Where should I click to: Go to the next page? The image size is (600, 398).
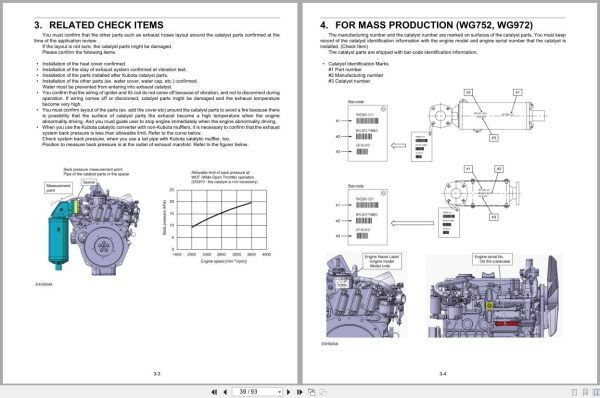(289, 392)
